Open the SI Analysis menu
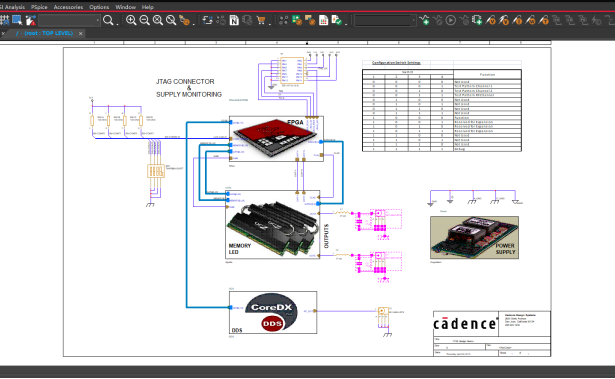Screen dimensions: 615x379 click(13, 7)
